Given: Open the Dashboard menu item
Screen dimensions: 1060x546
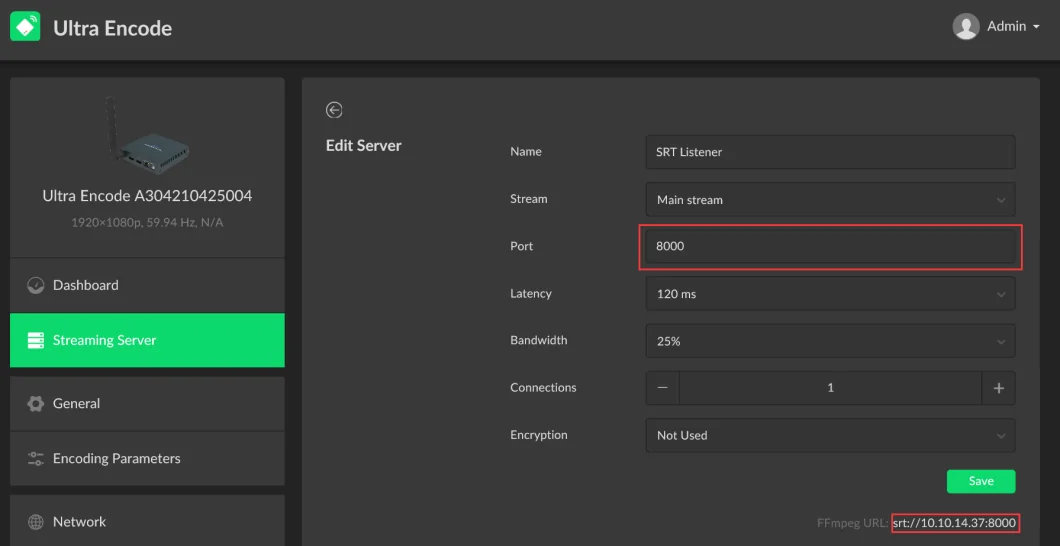Looking at the screenshot, I should pyautogui.click(x=147, y=285).
